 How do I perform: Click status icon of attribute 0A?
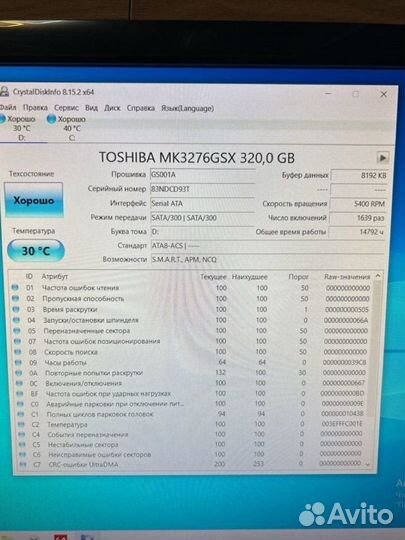19,373
